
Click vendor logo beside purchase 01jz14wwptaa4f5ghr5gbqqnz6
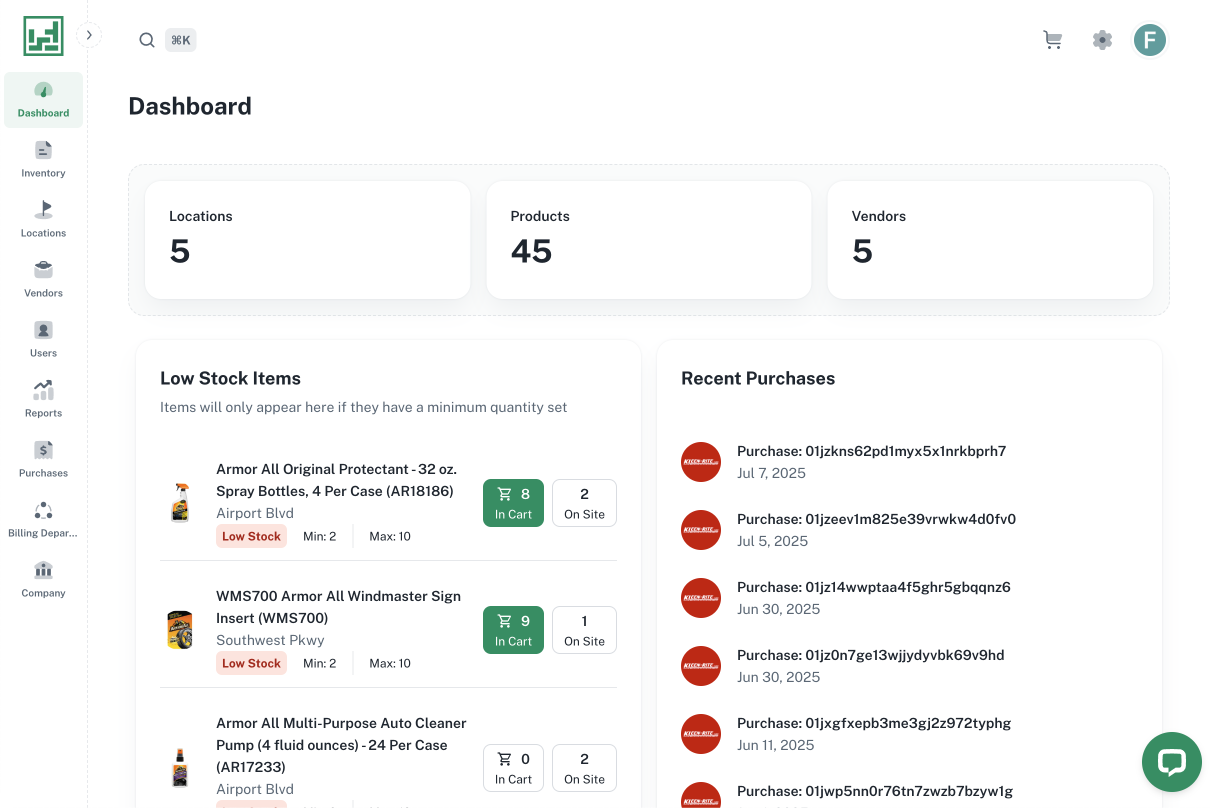(x=701, y=598)
